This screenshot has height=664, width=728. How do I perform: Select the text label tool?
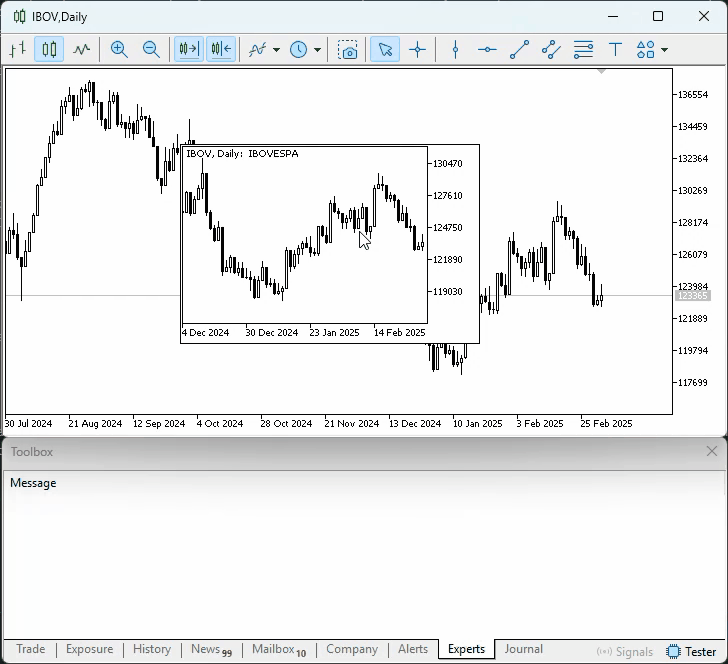(x=615, y=49)
